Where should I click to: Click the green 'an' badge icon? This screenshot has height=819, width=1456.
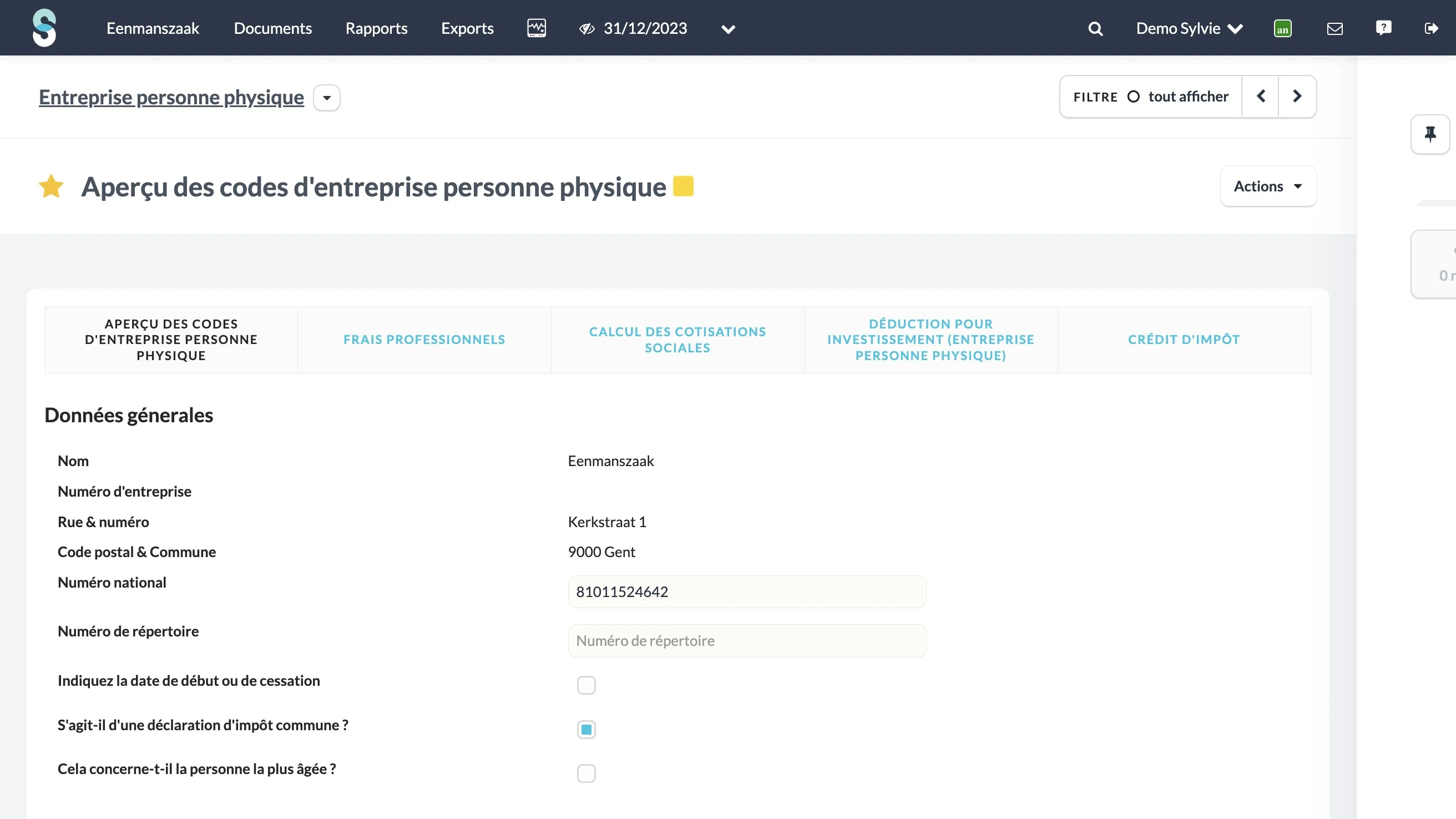click(x=1282, y=28)
